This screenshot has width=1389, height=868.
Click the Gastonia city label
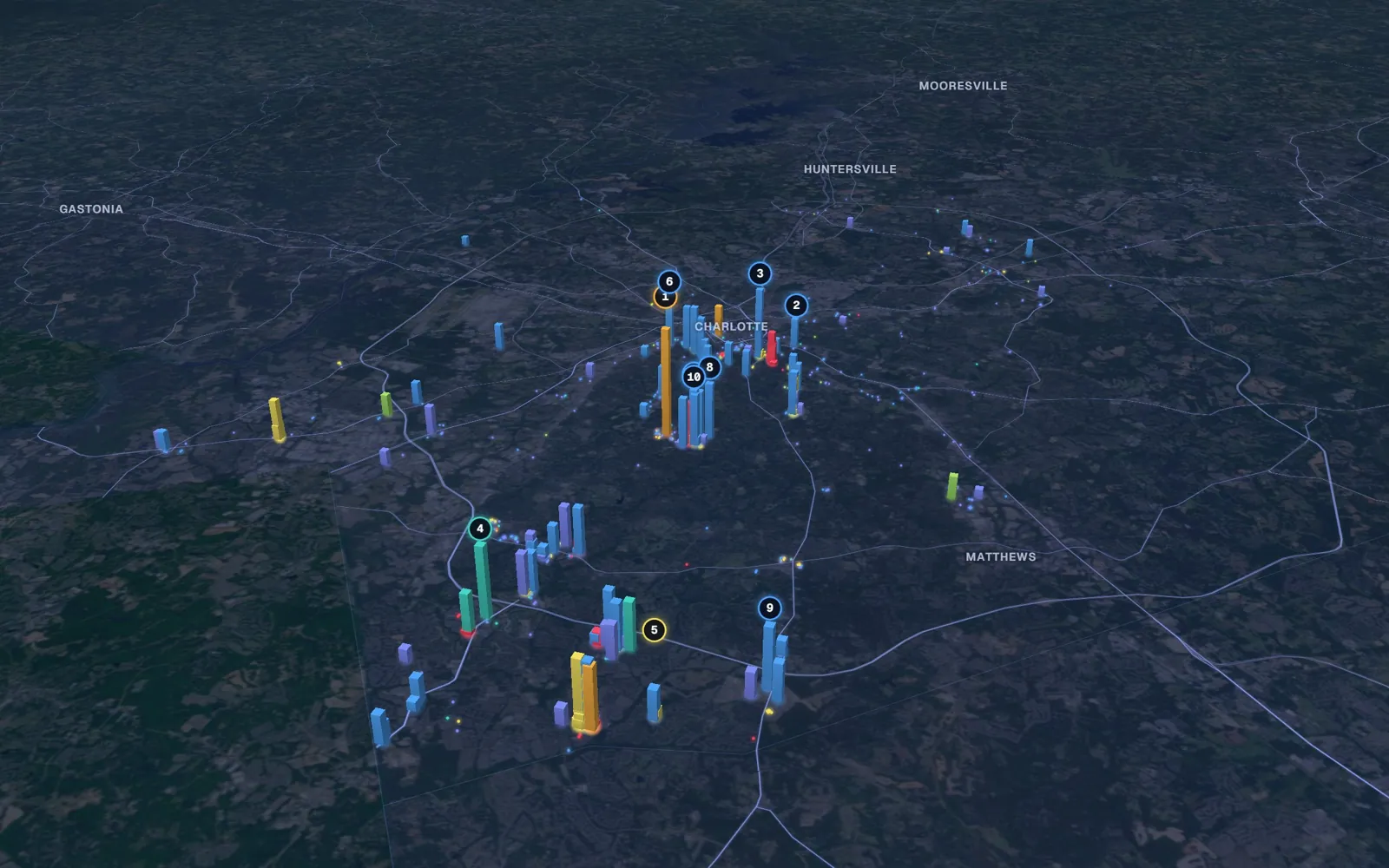[91, 209]
